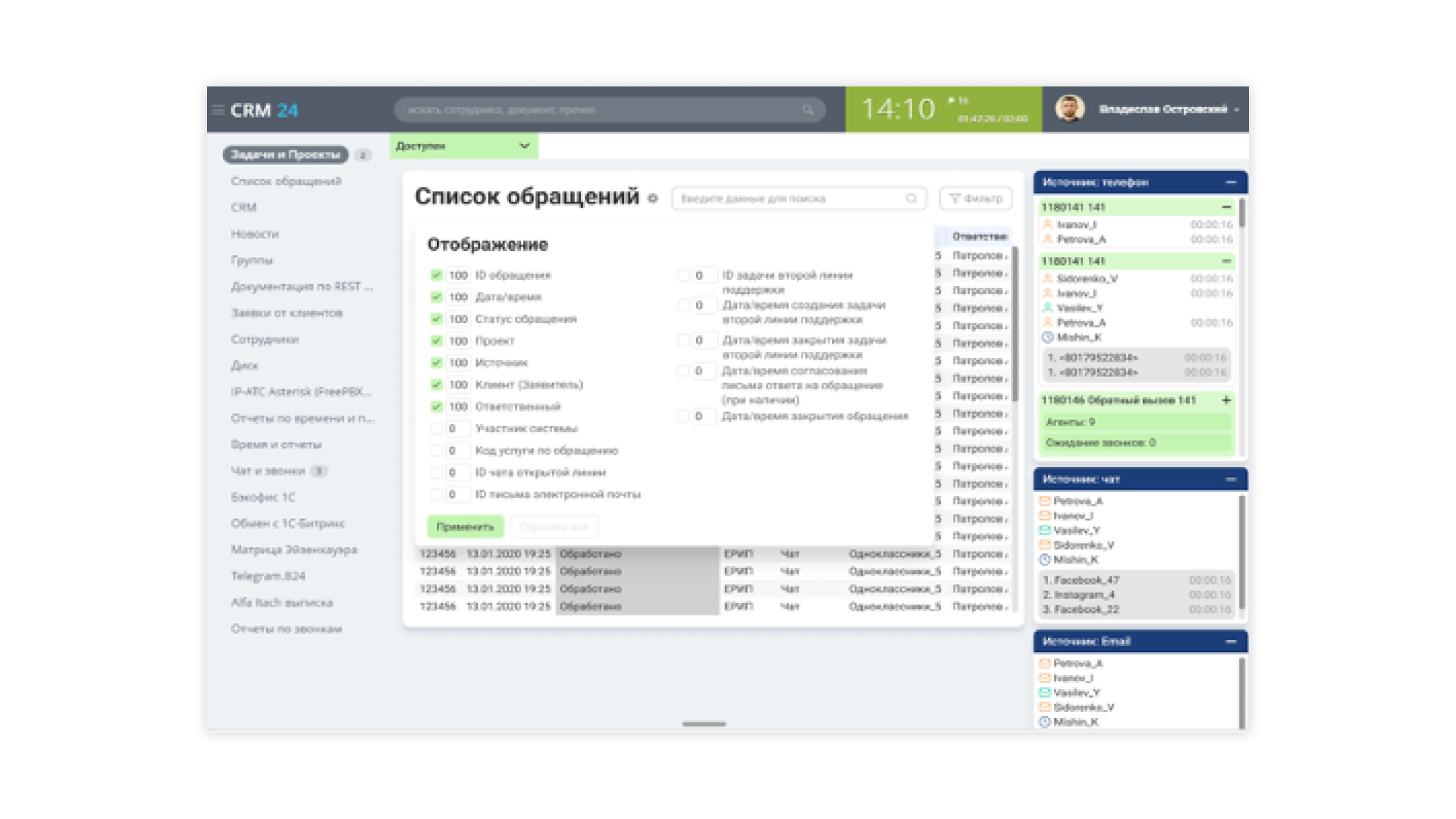Viewport: 1456px width, 819px height.
Task: Collapse the Источник: чат panel
Action: (x=1230, y=479)
